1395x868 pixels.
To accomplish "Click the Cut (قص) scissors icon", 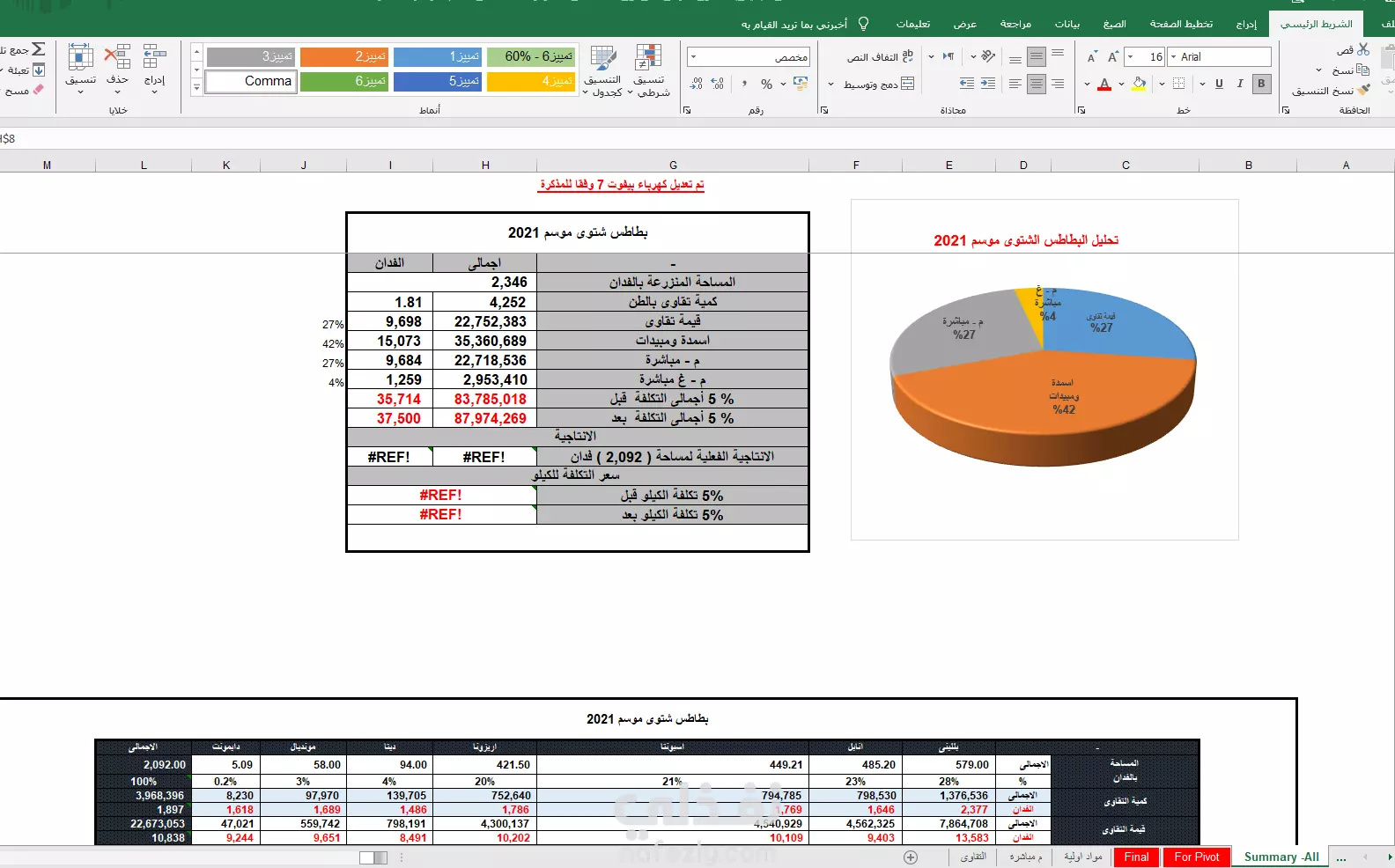I will 1363,50.
